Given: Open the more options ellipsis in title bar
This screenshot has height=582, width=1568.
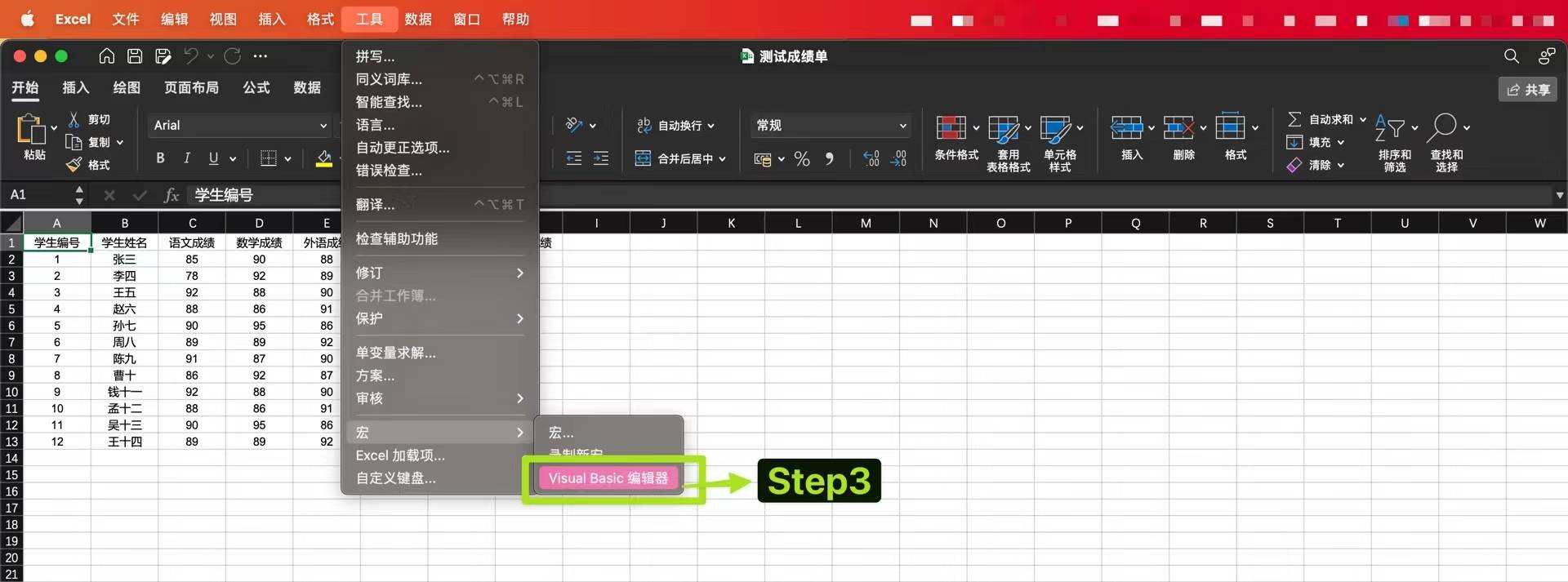Looking at the screenshot, I should [x=261, y=56].
